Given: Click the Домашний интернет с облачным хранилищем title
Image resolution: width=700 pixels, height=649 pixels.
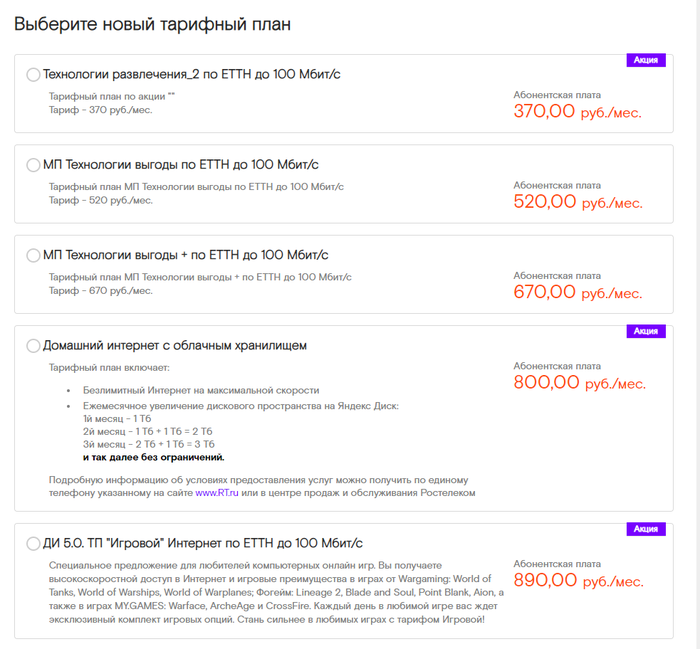Looking at the screenshot, I should (x=175, y=346).
